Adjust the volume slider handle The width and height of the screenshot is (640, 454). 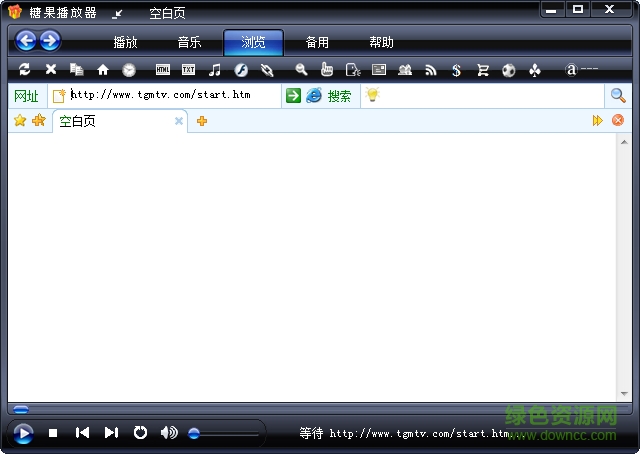[x=194, y=433]
